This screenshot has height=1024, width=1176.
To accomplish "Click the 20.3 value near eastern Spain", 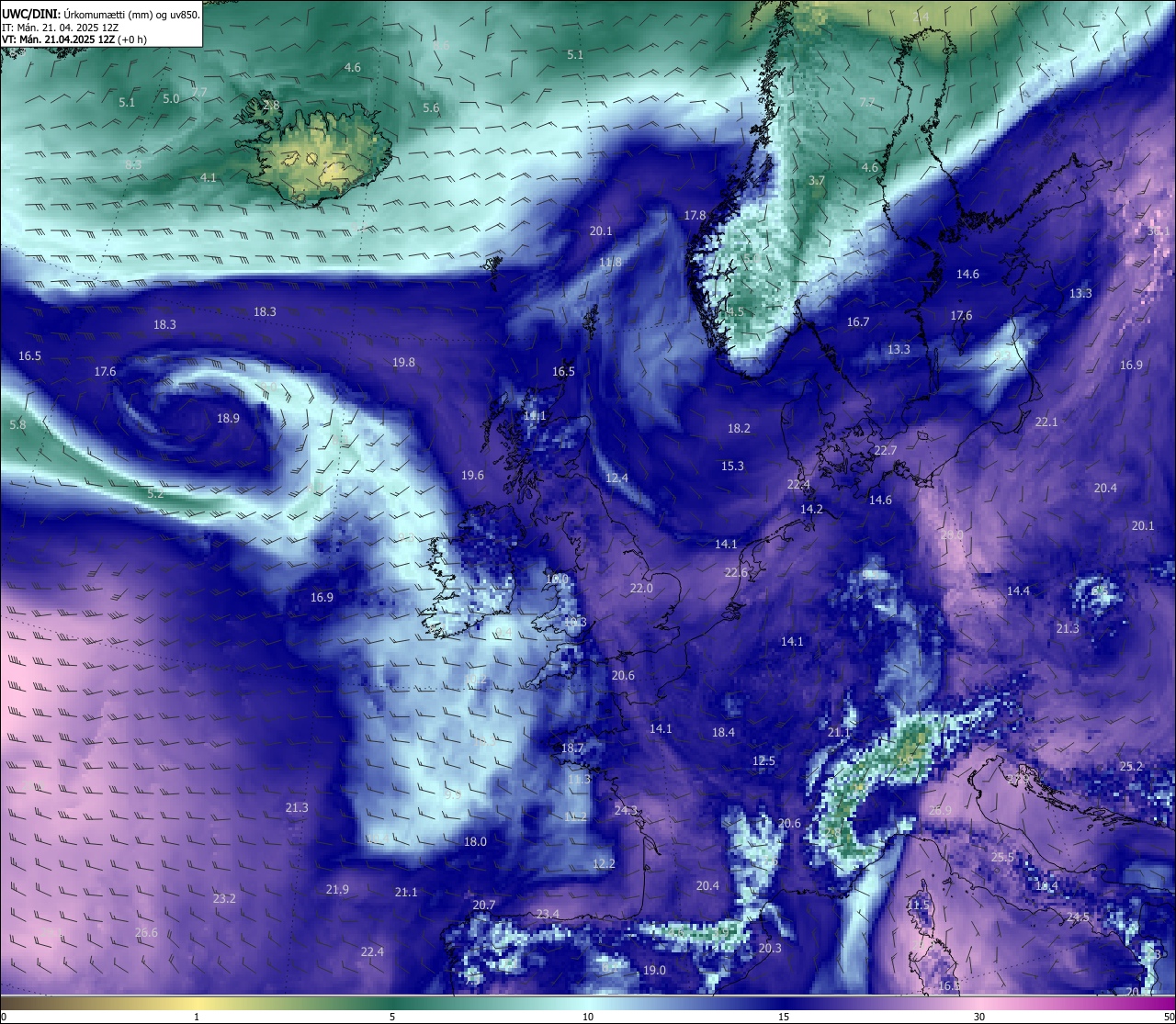I will click(x=769, y=949).
